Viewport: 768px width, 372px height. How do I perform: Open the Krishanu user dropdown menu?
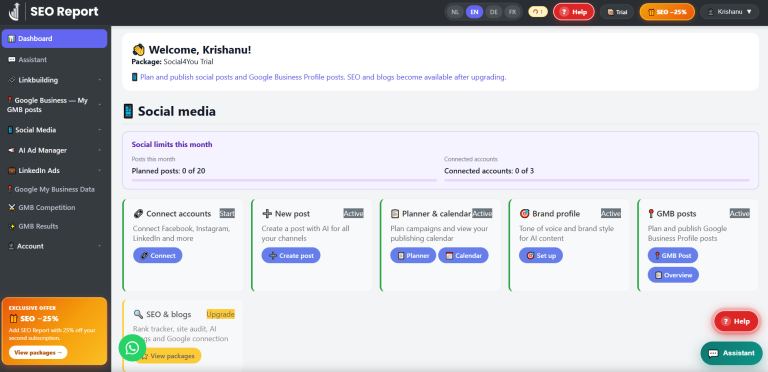click(x=729, y=12)
